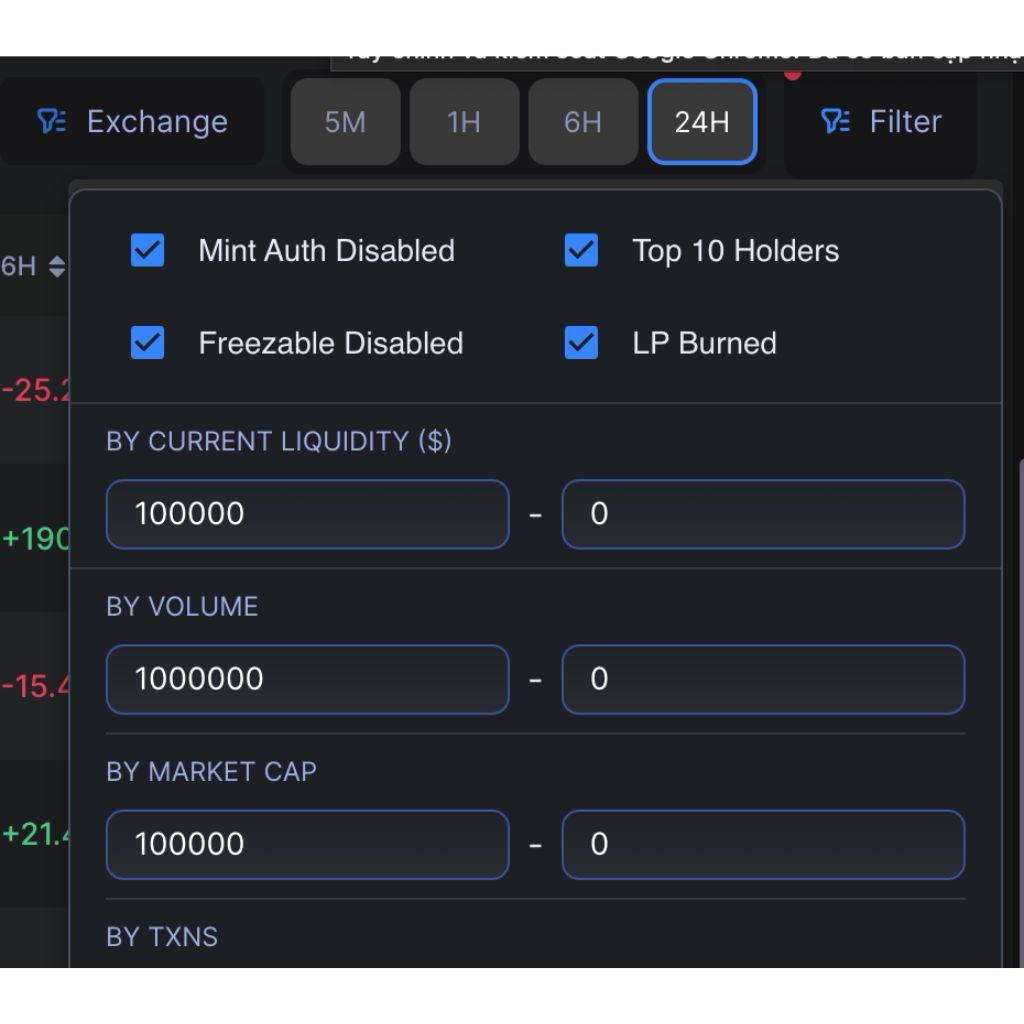Image resolution: width=1024 pixels, height=1024 pixels.
Task: Select the 5M timeframe tab
Action: (x=345, y=122)
